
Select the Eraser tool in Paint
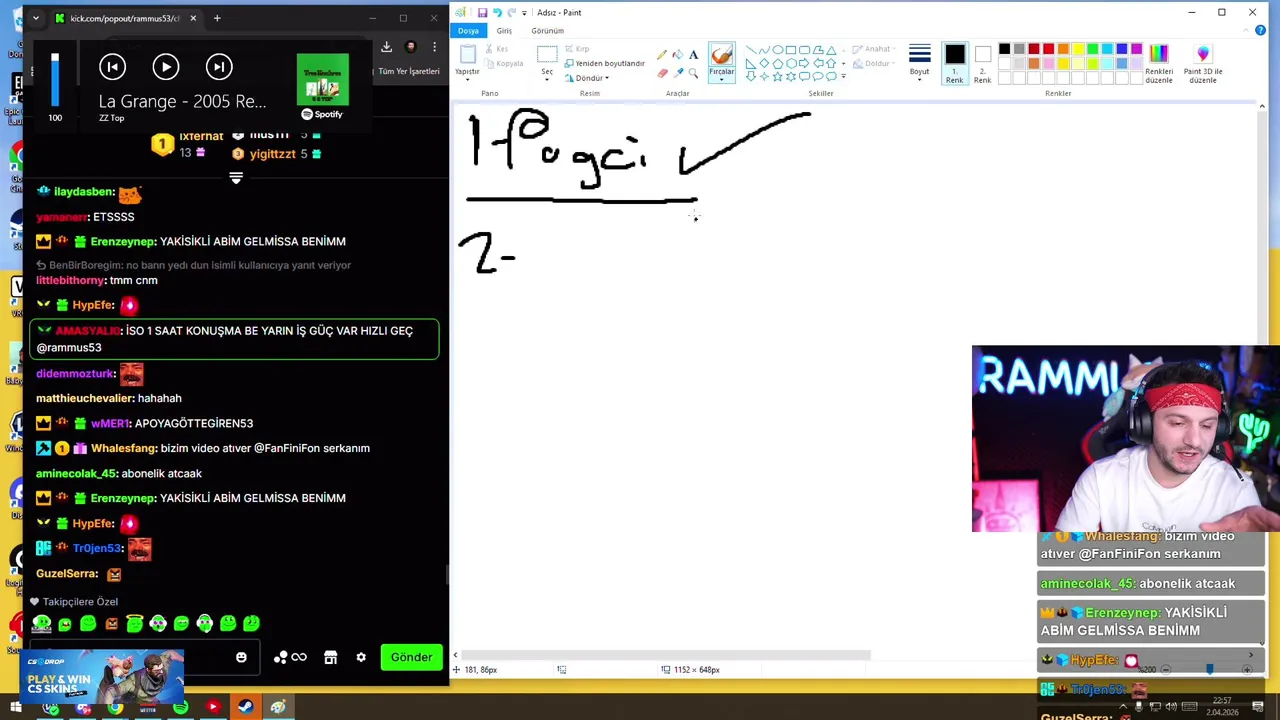click(x=662, y=73)
